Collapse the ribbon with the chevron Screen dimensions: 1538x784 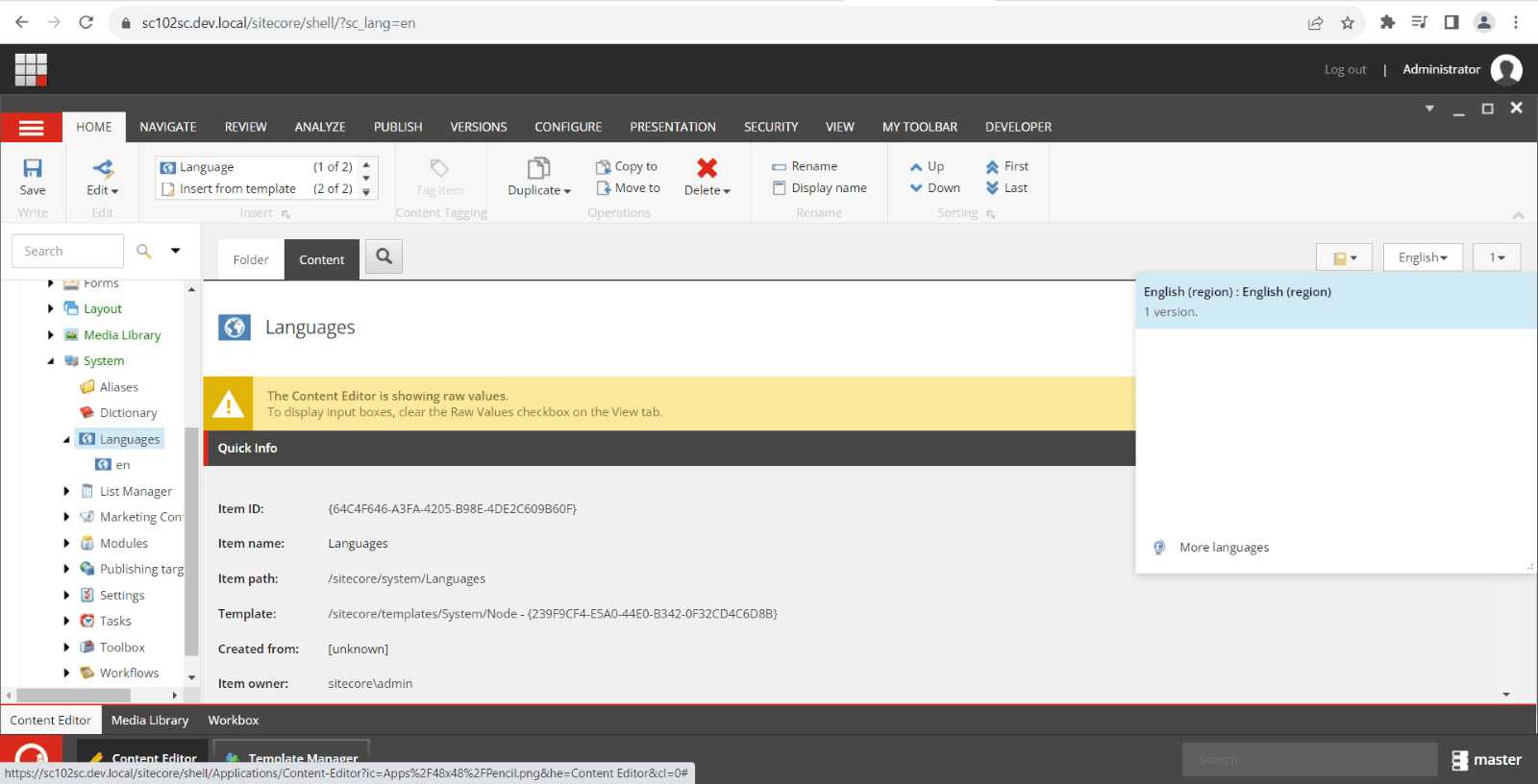tap(1519, 215)
